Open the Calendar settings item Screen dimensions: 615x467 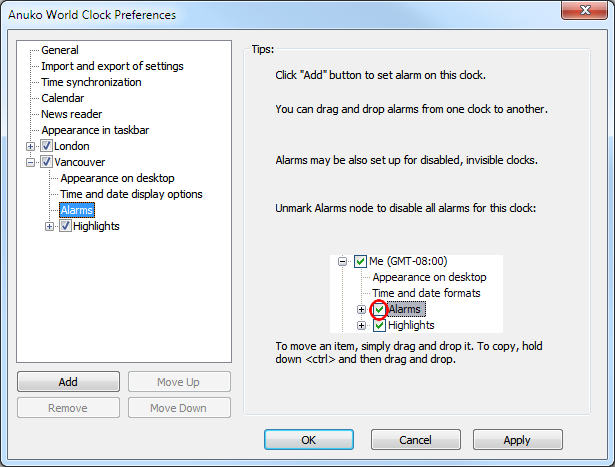pyautogui.click(x=63, y=98)
